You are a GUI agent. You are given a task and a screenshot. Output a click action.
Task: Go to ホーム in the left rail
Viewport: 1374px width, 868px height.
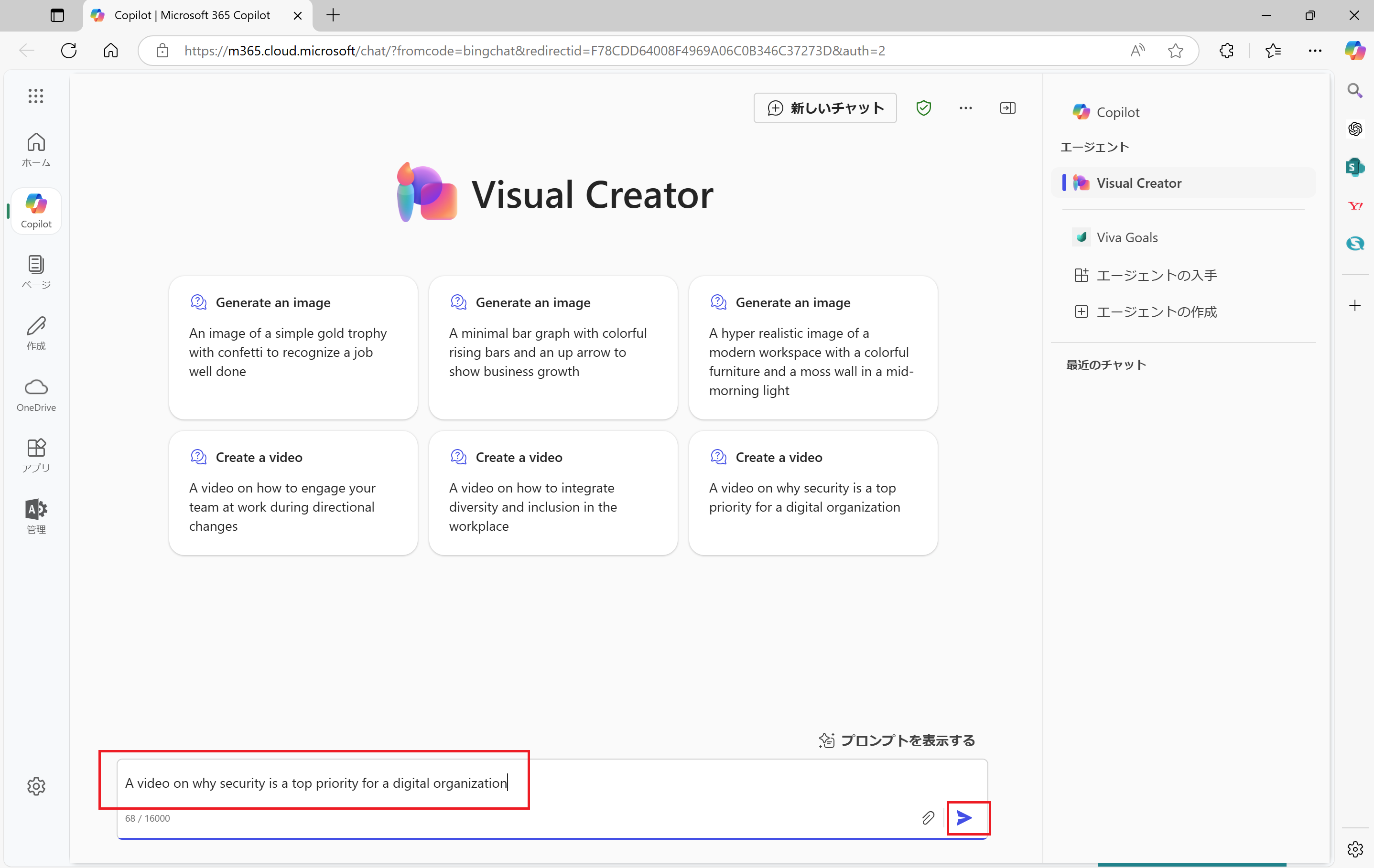[36, 150]
